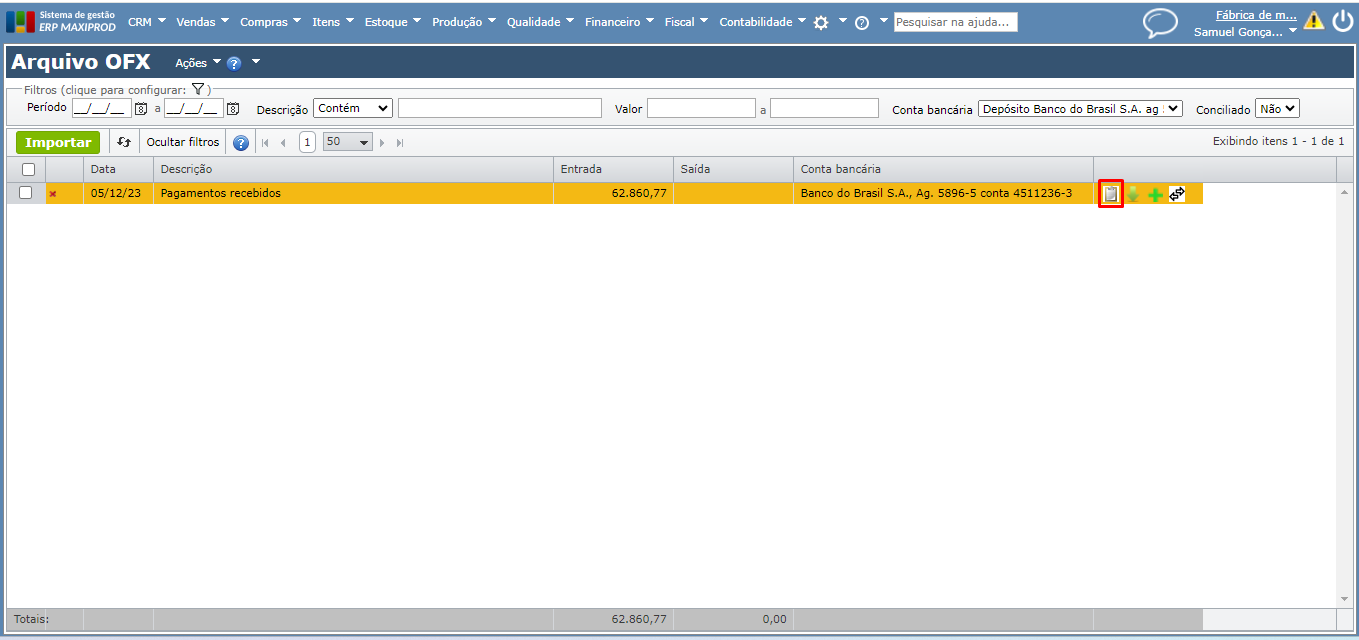Click the help search field Pesquisar na ajuda
Viewport: 1359px width, 640px height.
955,22
